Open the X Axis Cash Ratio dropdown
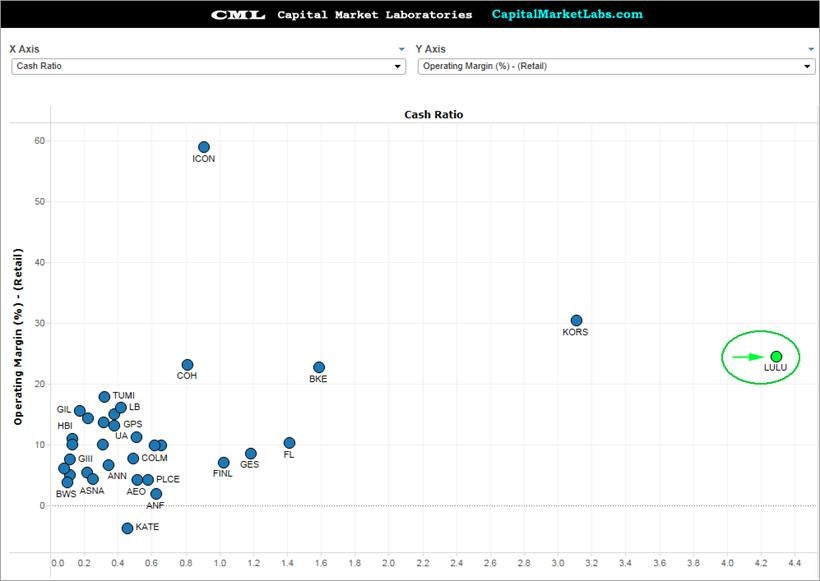This screenshot has height=581, width=820. [208, 66]
